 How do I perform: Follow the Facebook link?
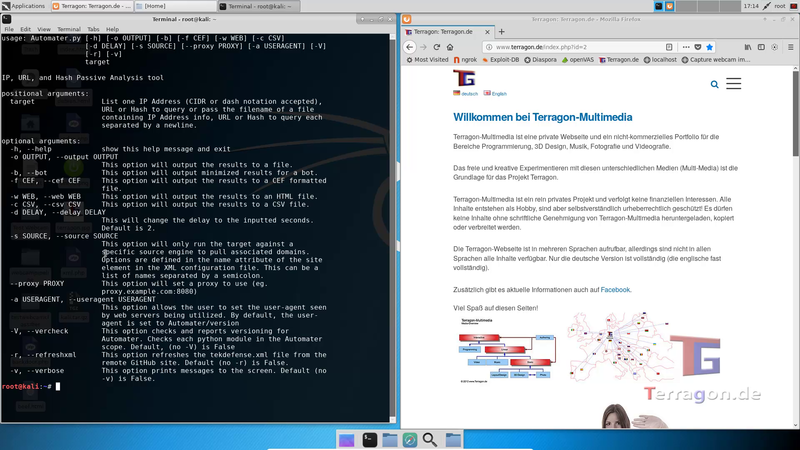pos(615,290)
